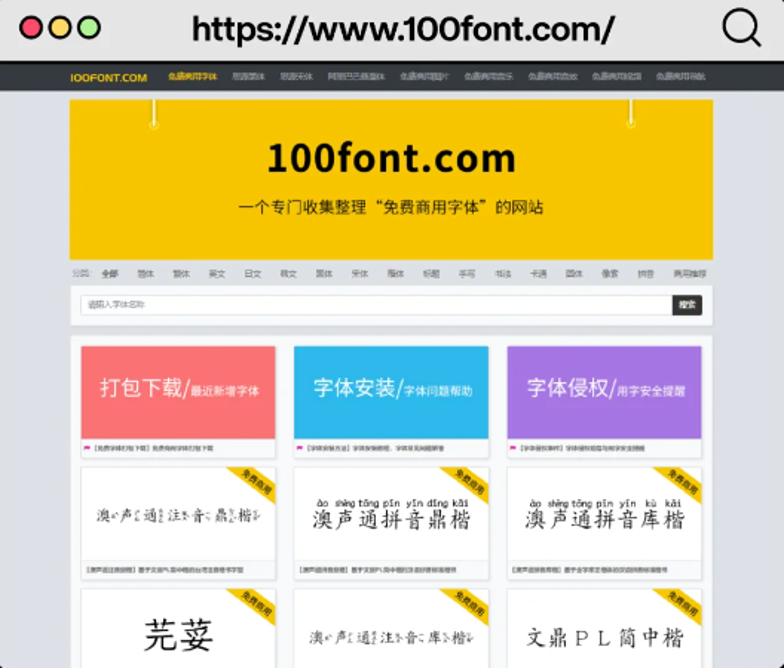Click the yellow 100font.com banner
Screen dimensions: 784x668
coord(391,180)
